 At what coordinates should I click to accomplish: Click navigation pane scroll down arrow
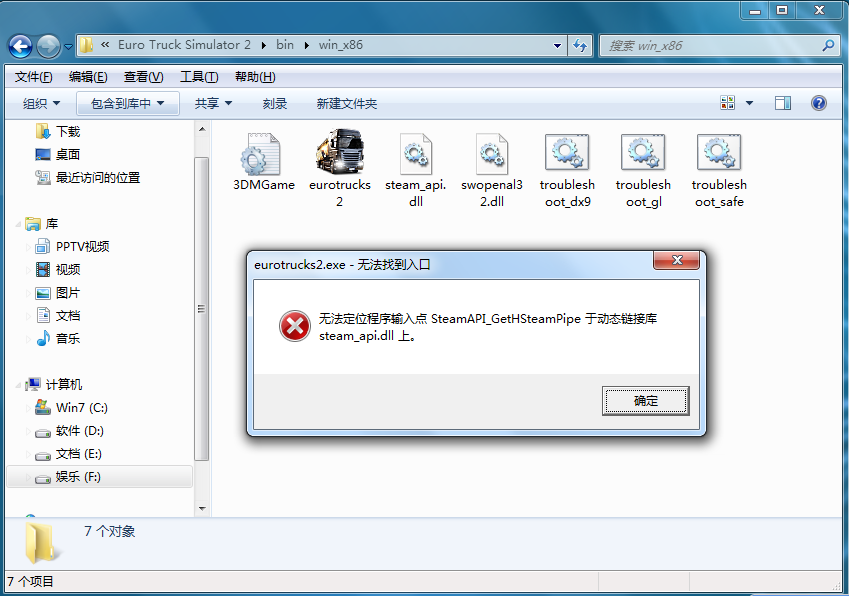click(202, 509)
